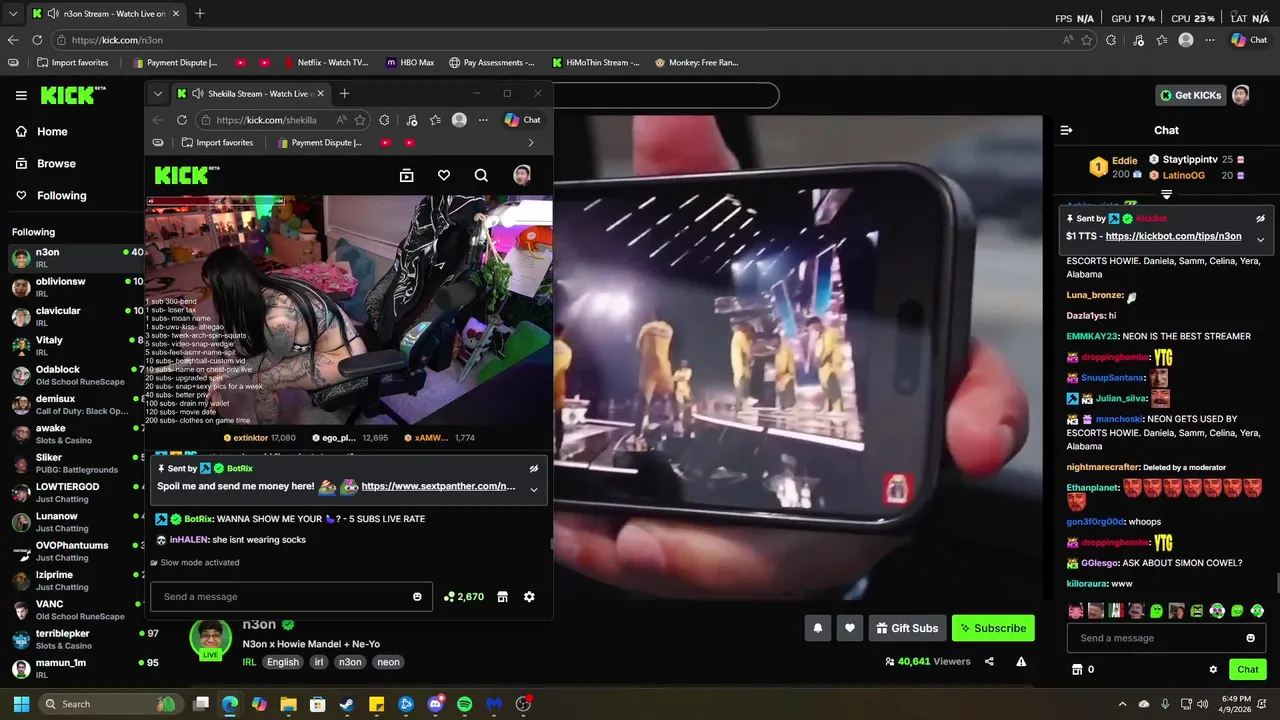Screen dimensions: 1280x720
Task: Open Windows Start menu
Action: tap(21, 704)
